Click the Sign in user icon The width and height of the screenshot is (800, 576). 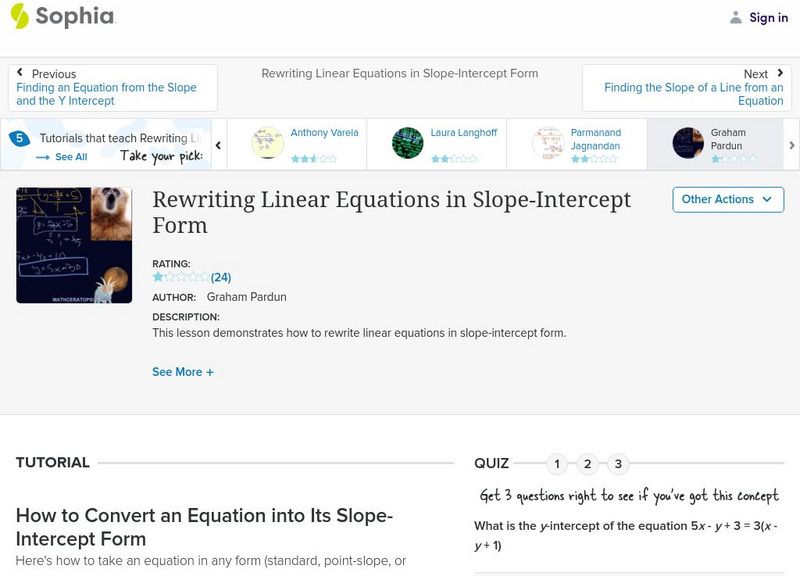tap(736, 17)
